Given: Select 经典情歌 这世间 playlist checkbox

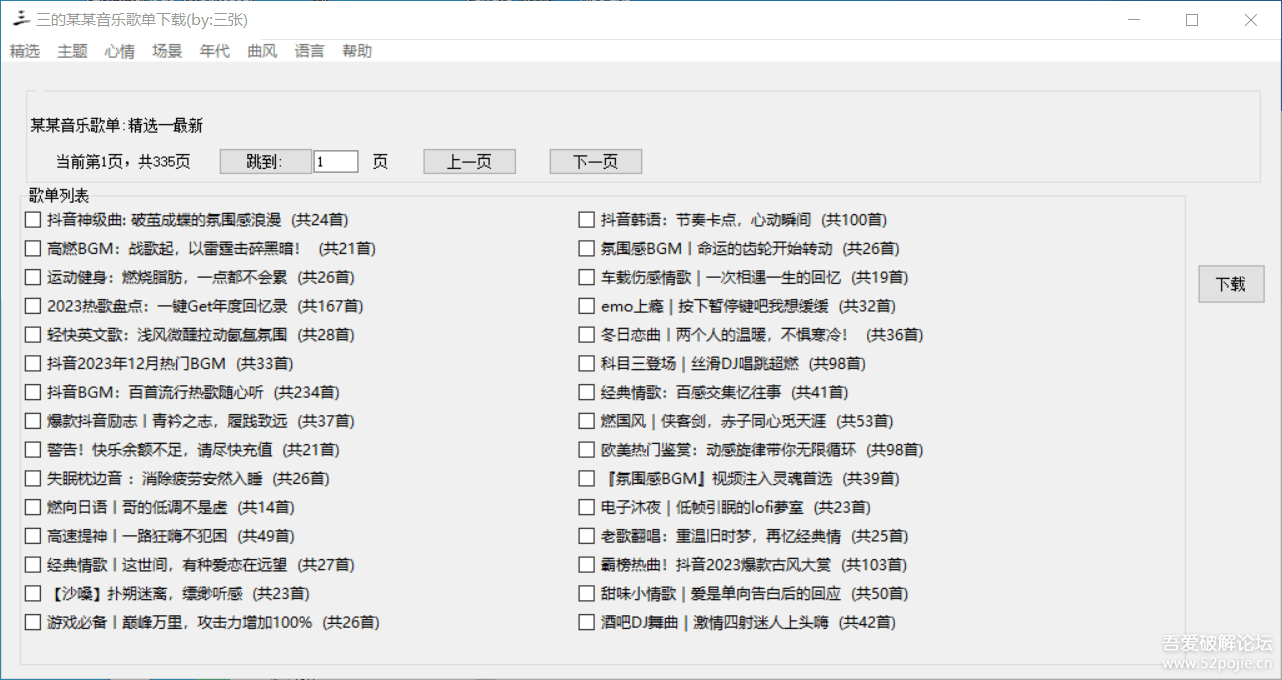Looking at the screenshot, I should tap(33, 565).
